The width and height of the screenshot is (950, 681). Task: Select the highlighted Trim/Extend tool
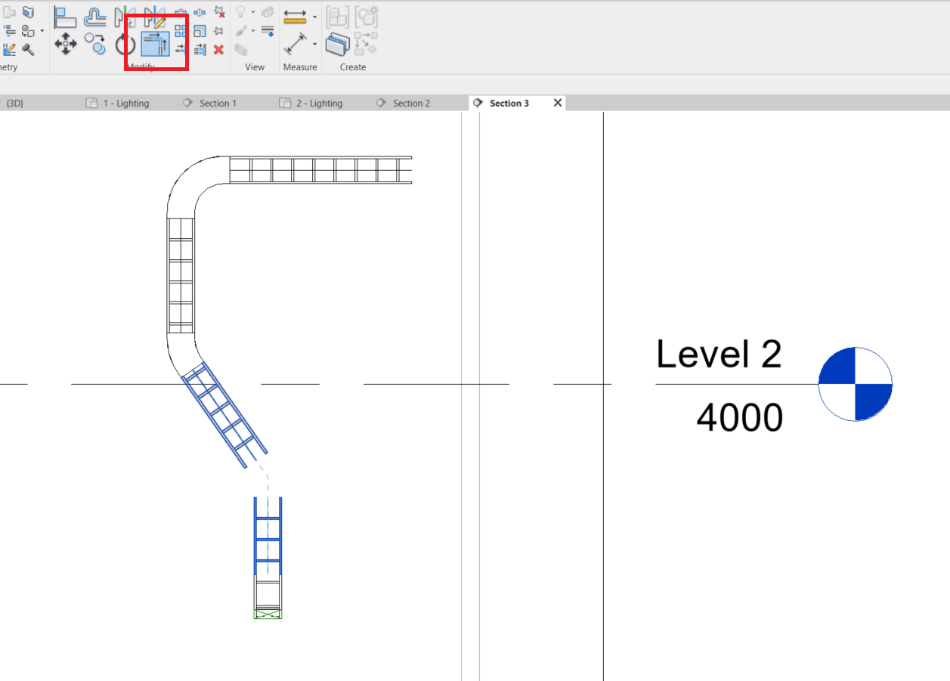[154, 42]
